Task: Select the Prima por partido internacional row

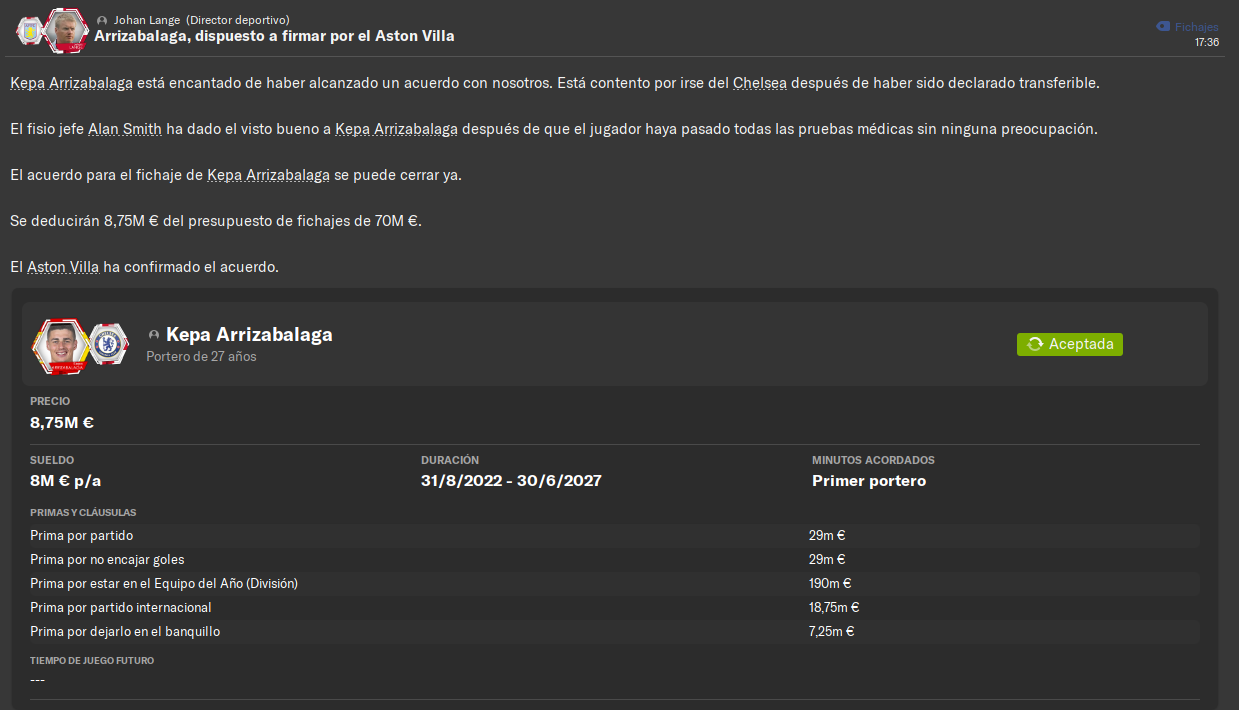Action: [614, 607]
